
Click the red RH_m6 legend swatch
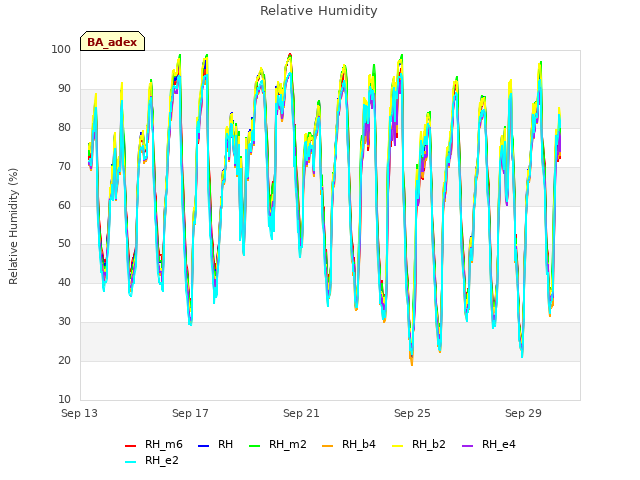(x=130, y=446)
